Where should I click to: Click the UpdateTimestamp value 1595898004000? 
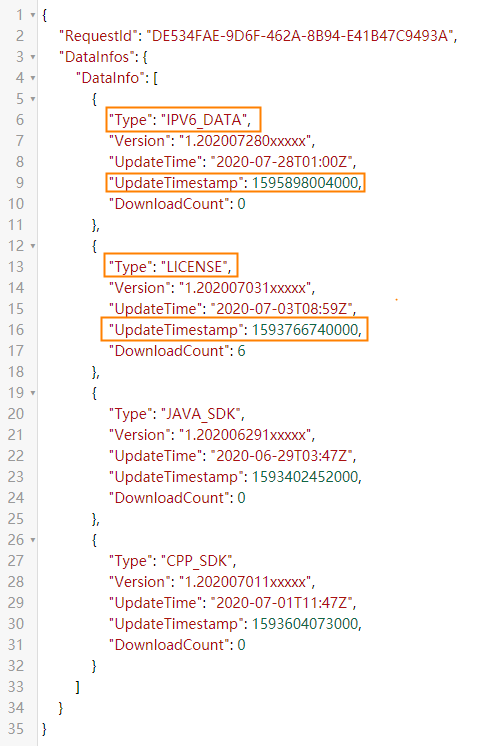coord(305,183)
